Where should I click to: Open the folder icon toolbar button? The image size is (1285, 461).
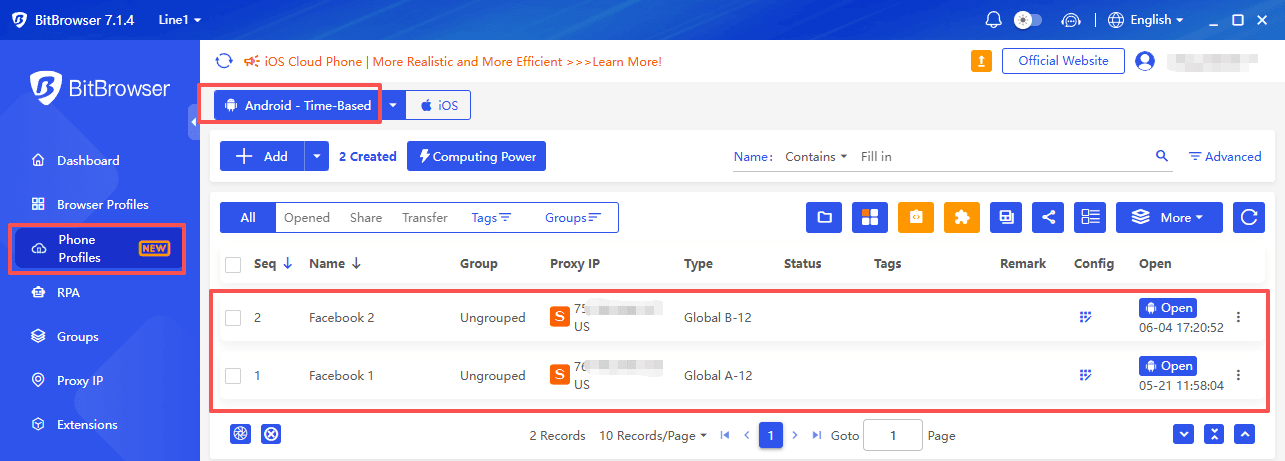824,217
